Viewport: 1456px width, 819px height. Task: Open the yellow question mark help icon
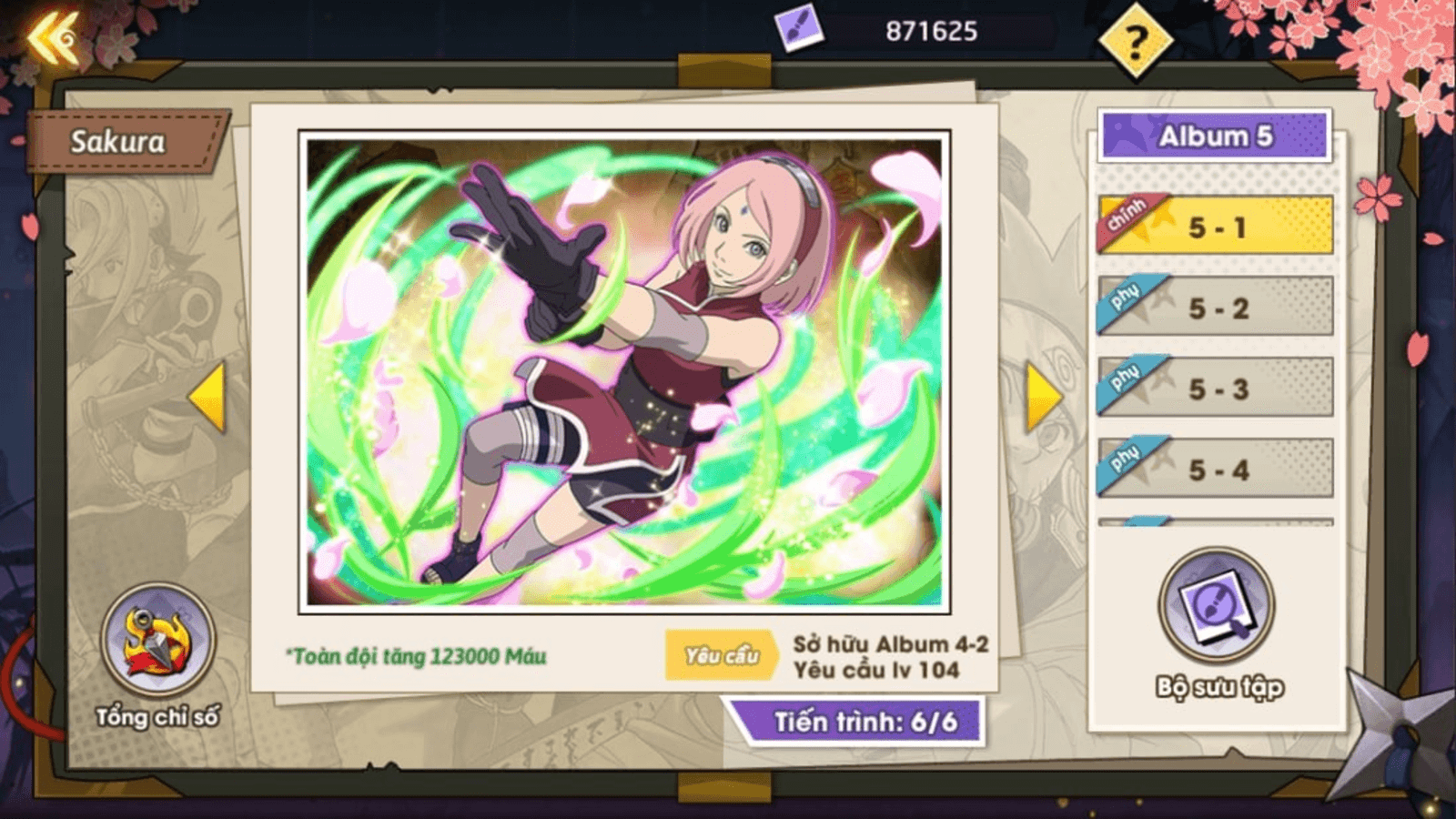point(1135,42)
